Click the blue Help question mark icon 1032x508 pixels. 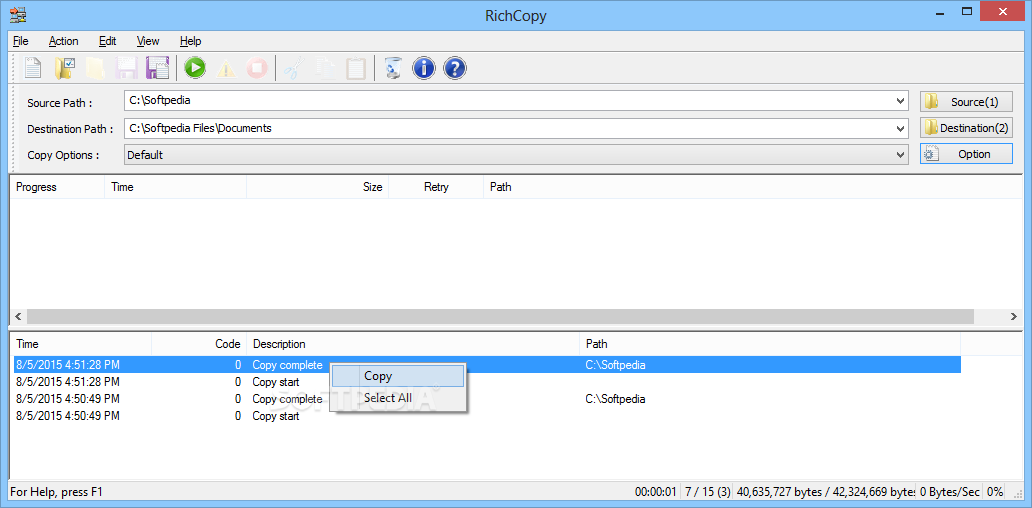455,68
